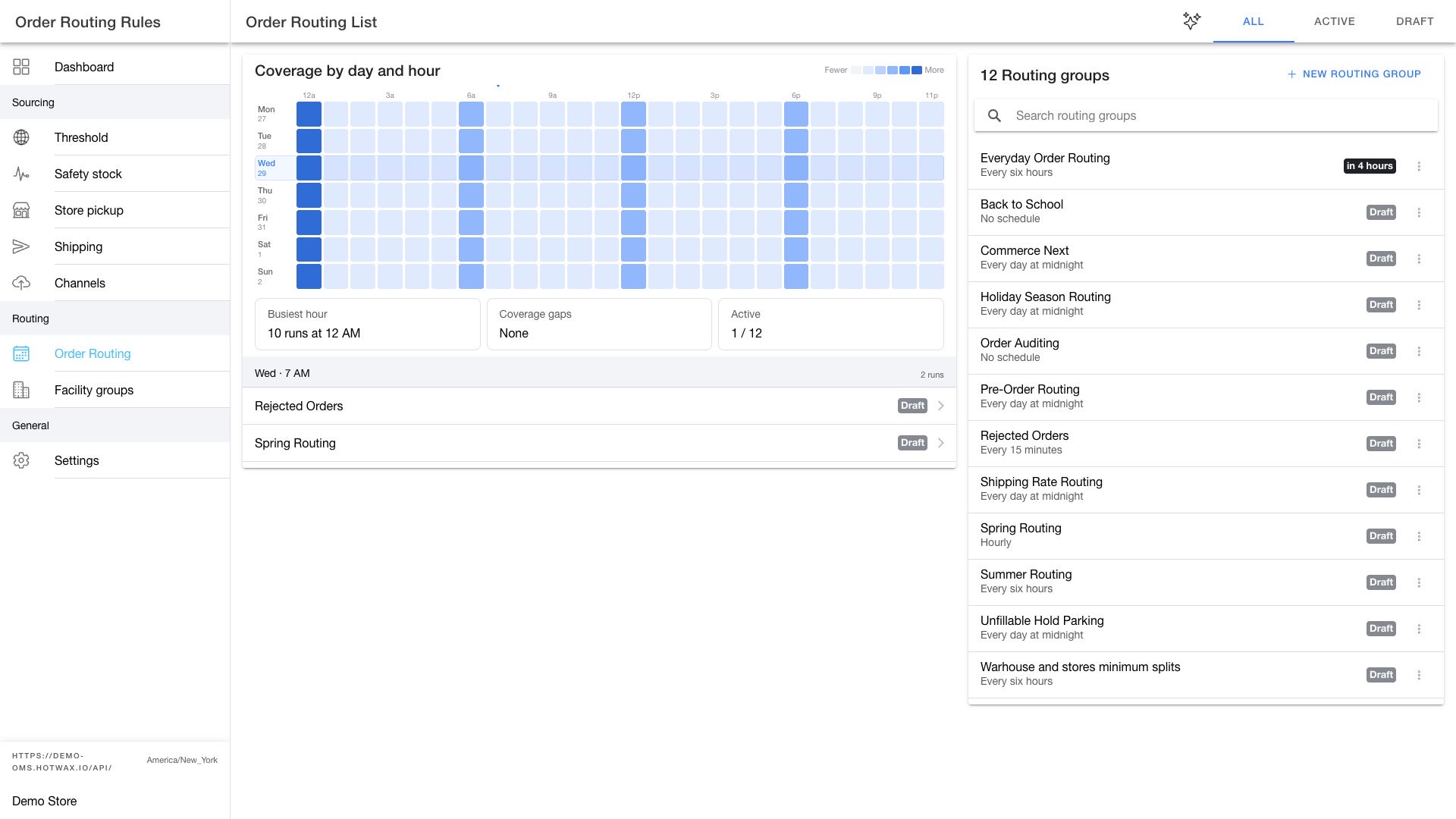Open the Dashboard grid icon
This screenshot has width=1456, height=819.
point(21,67)
